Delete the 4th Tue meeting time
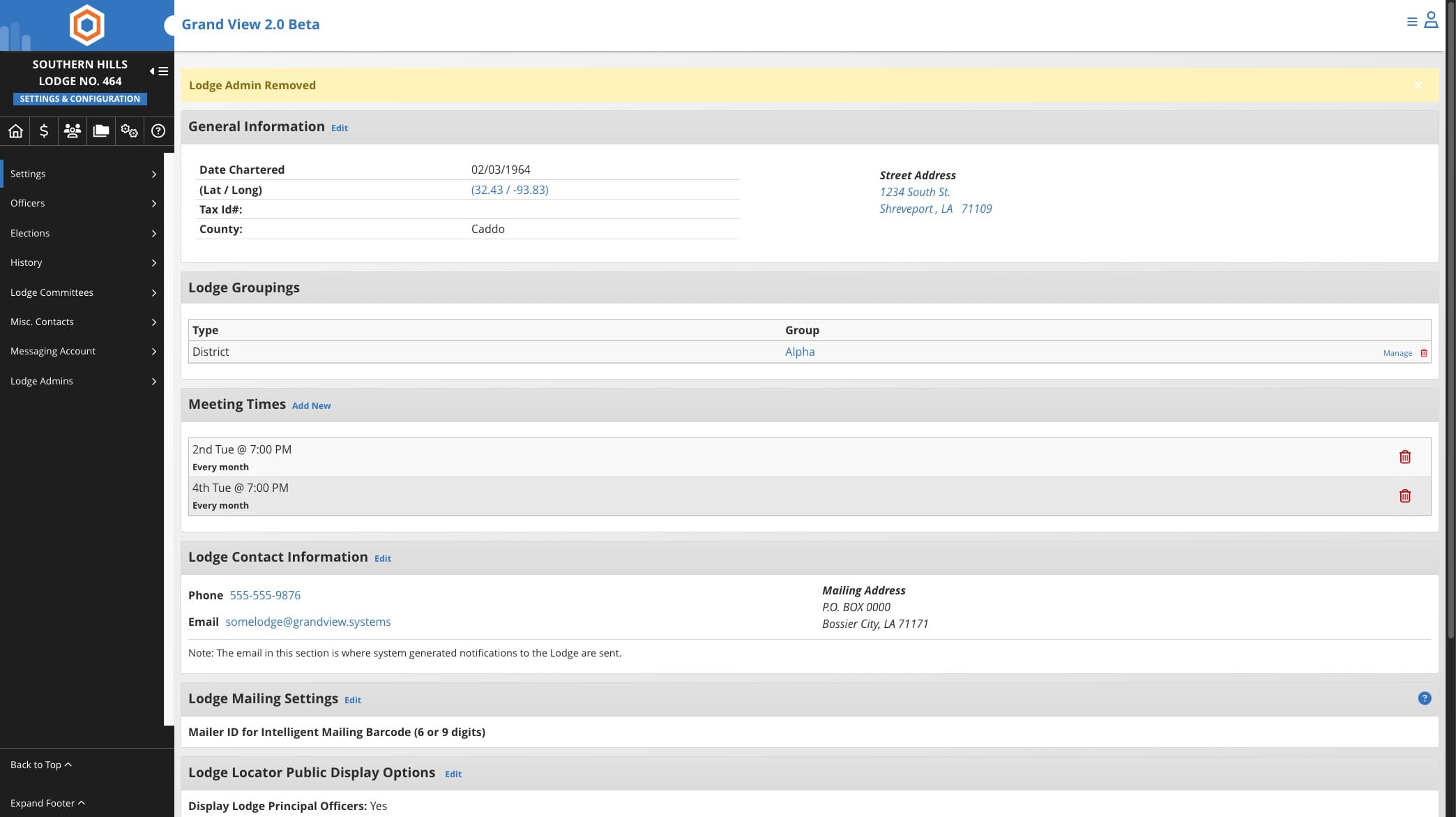 (1405, 496)
